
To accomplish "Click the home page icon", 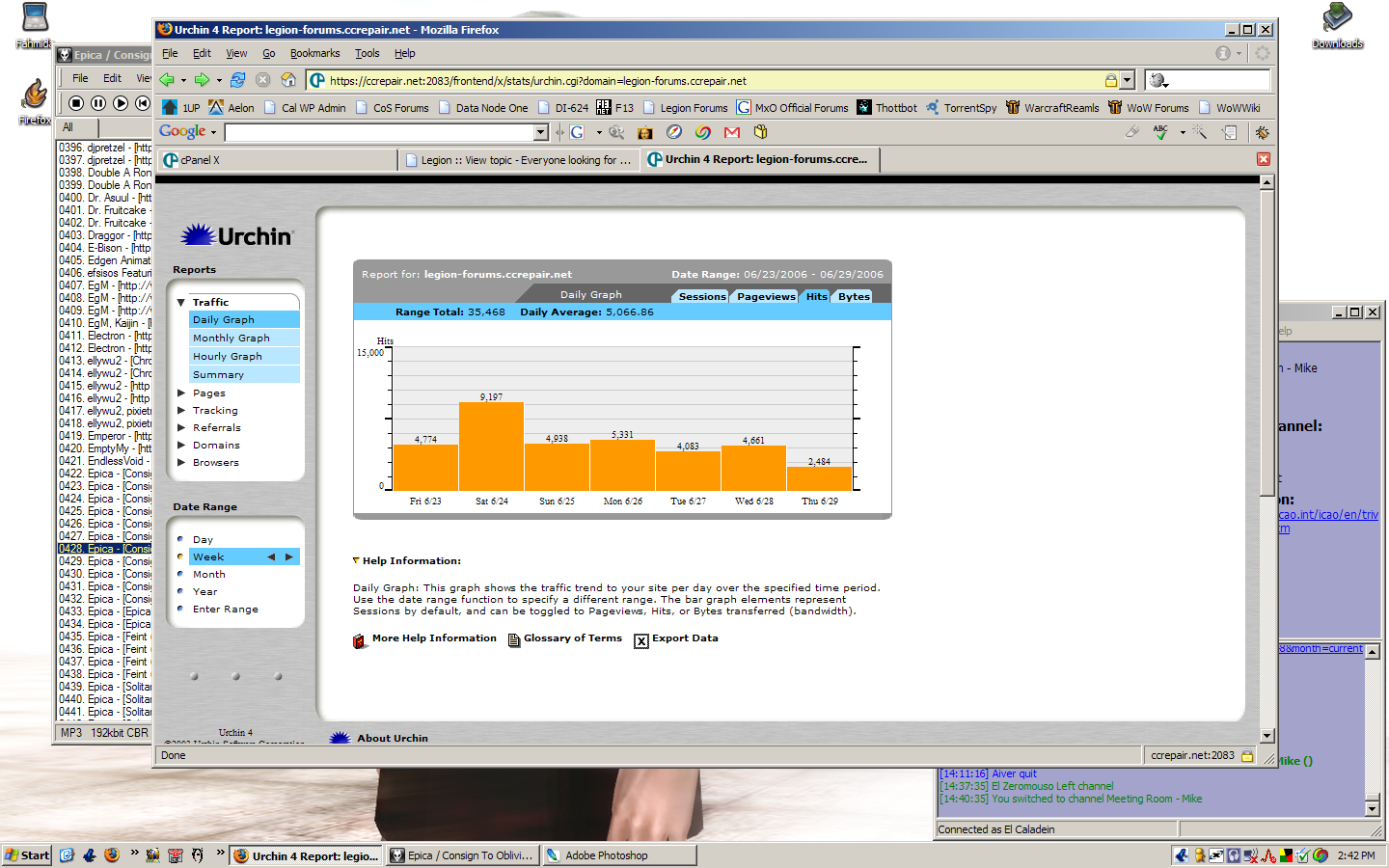I will [288, 80].
